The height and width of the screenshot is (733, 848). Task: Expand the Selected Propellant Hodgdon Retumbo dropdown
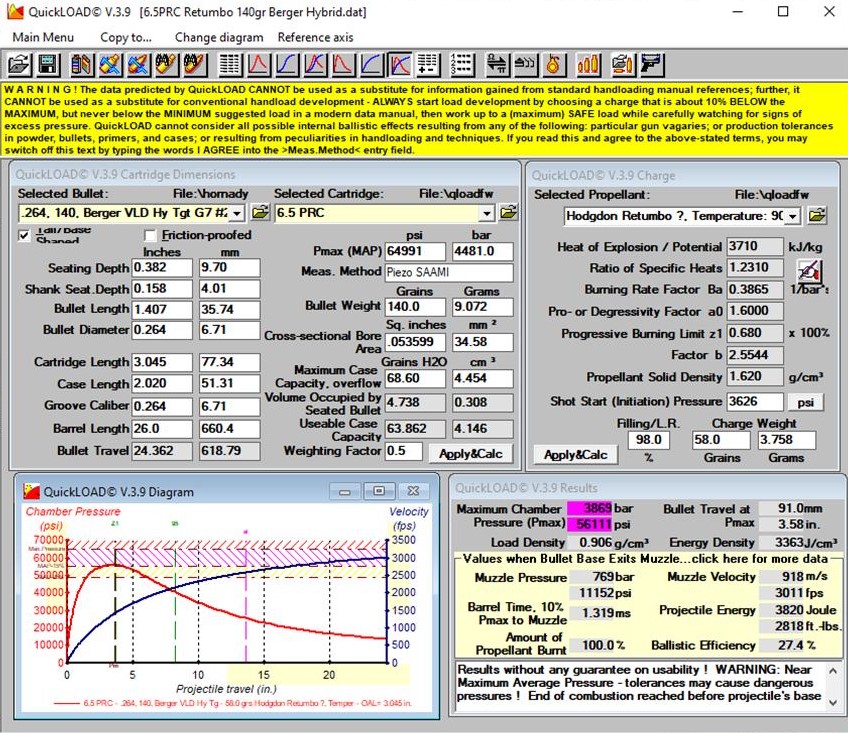[793, 216]
